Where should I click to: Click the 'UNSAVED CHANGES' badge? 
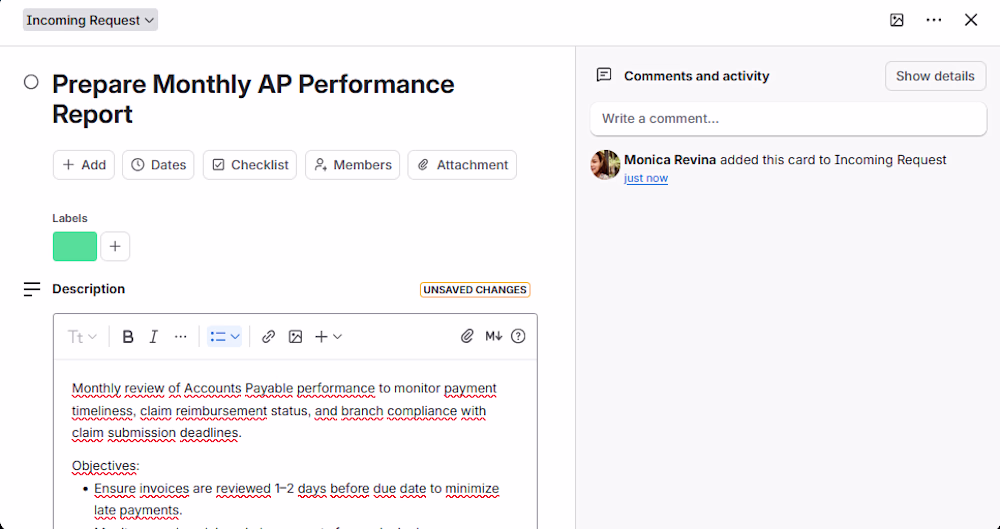(x=475, y=290)
